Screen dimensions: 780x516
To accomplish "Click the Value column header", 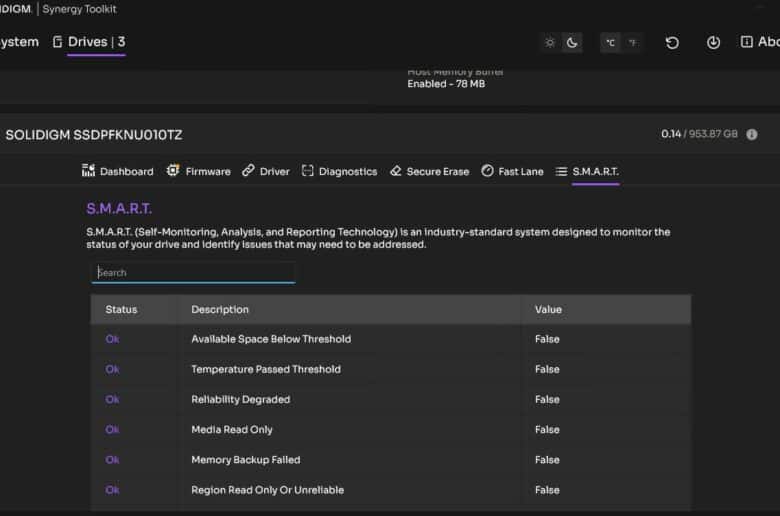I will 548,310.
